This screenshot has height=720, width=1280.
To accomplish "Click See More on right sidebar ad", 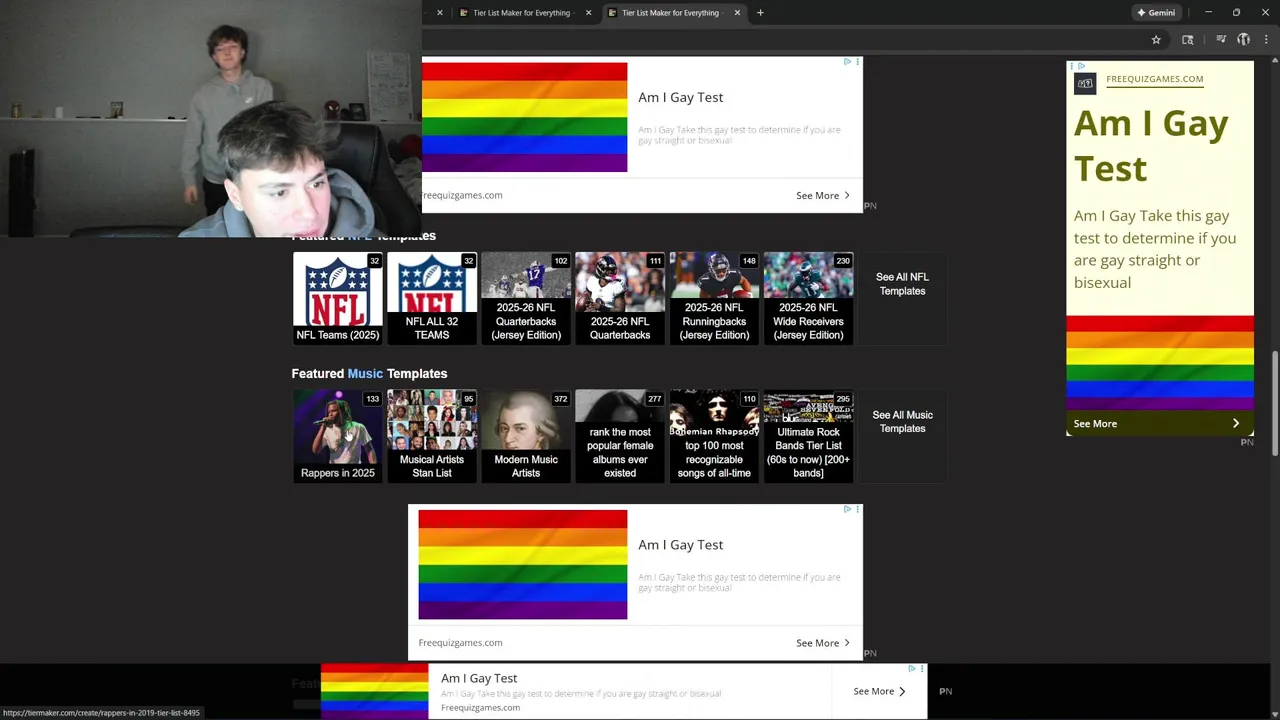I will (1160, 424).
